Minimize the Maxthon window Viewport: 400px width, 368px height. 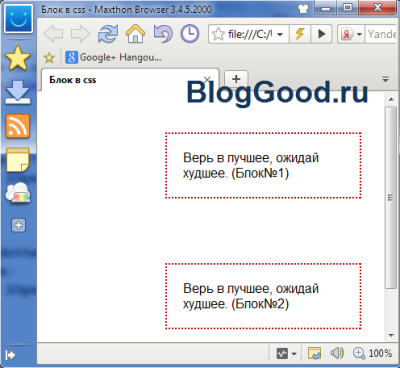(x=326, y=8)
